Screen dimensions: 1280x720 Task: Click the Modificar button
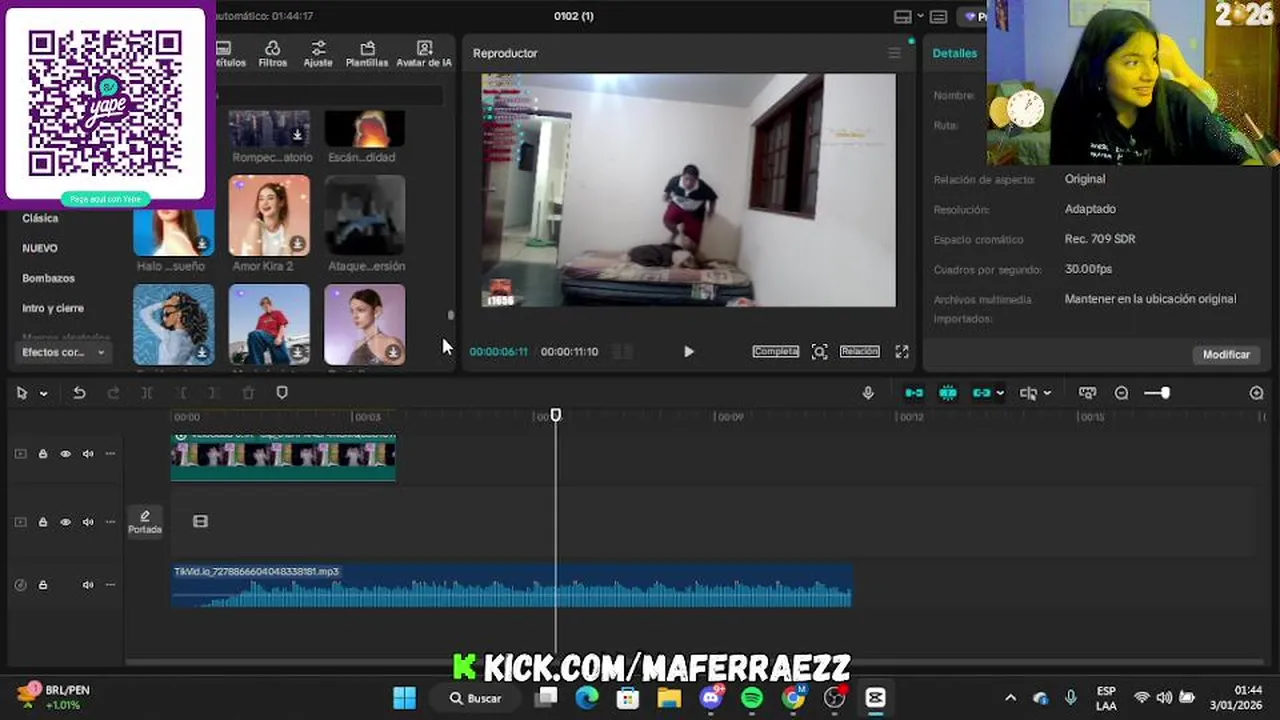pos(1226,354)
